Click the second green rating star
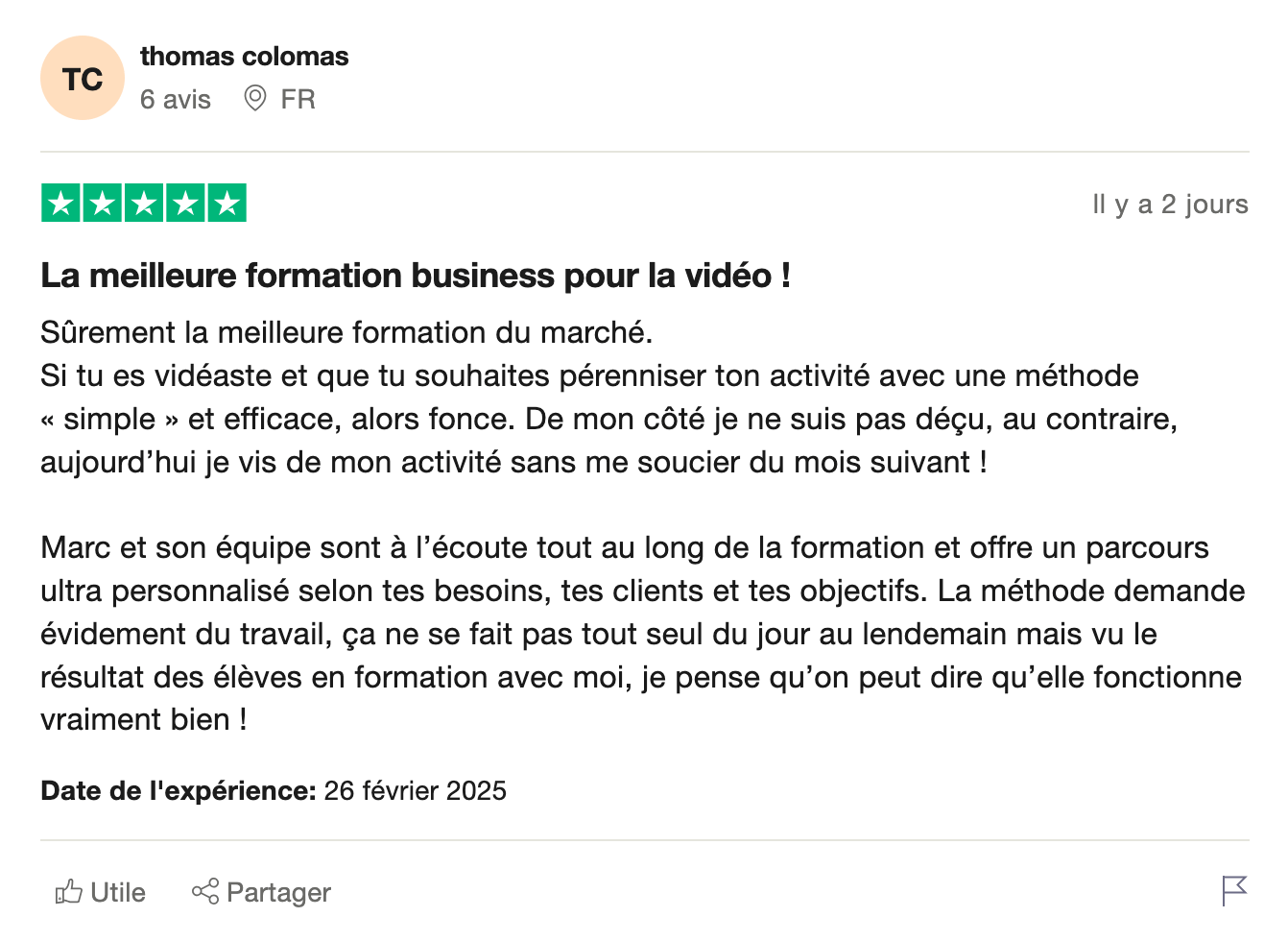The image size is (1288, 941). [x=103, y=204]
